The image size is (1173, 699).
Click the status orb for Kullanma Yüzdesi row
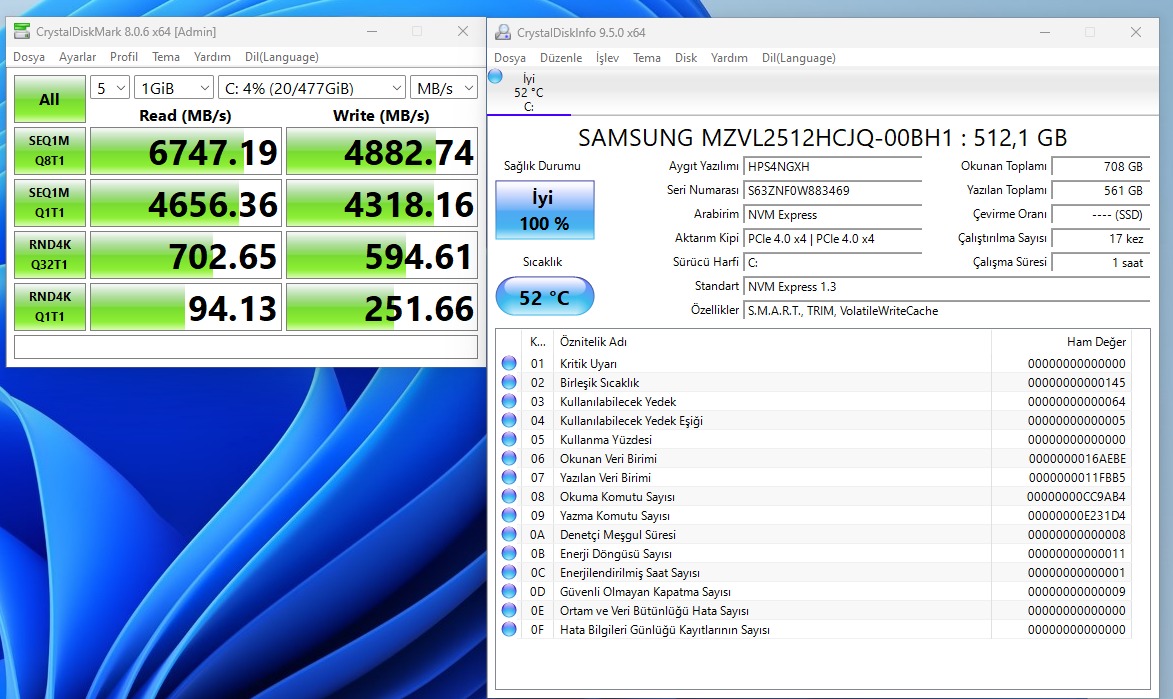click(509, 440)
